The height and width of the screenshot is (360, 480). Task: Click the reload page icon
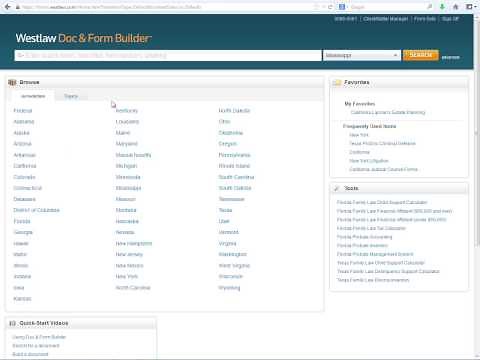coord(330,7)
